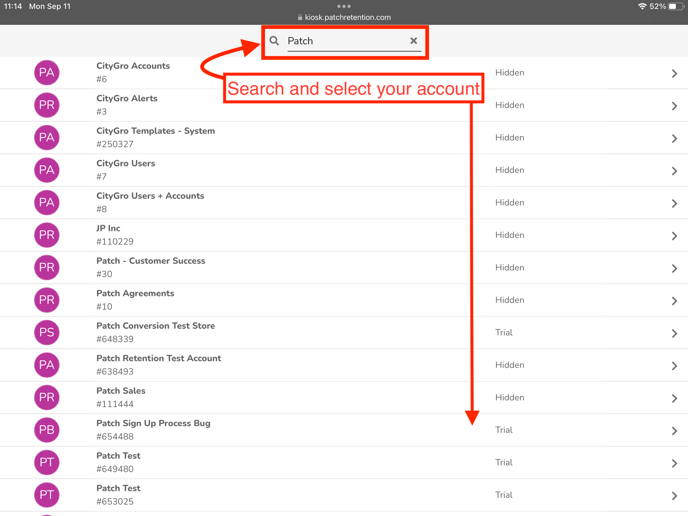Click the Patch Agreements avatar
The height and width of the screenshot is (516, 688).
point(47,300)
